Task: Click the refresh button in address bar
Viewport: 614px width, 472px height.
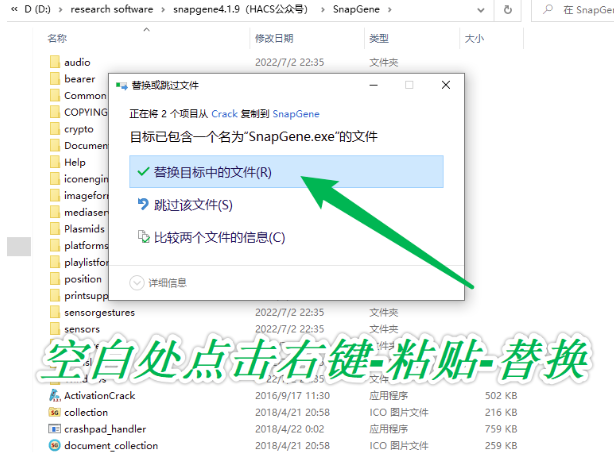Action: tap(507, 9)
